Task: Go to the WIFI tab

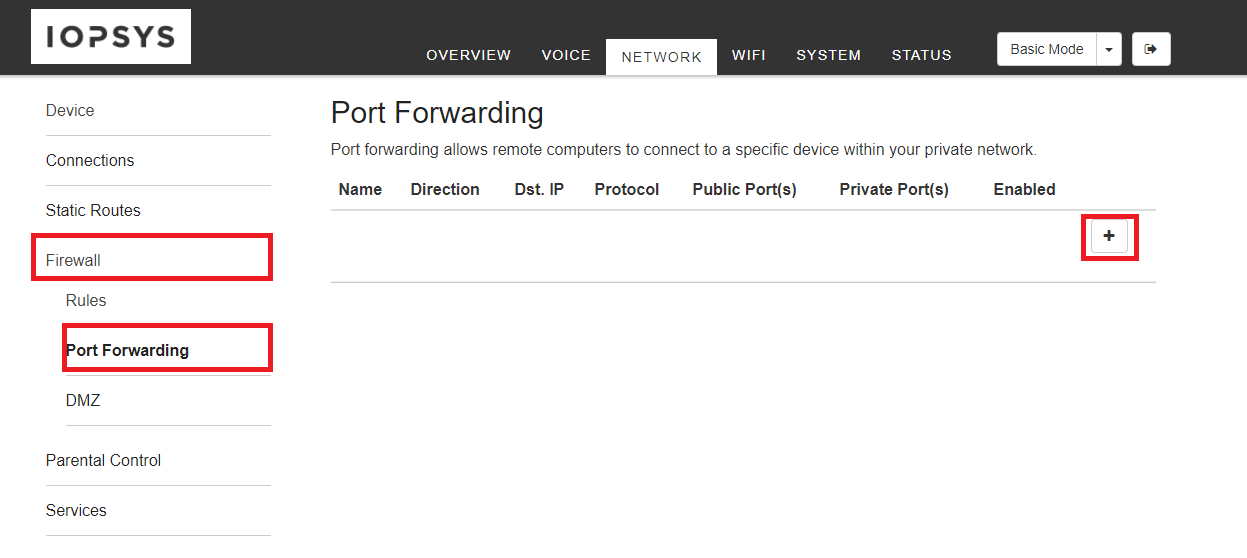Action: point(748,56)
